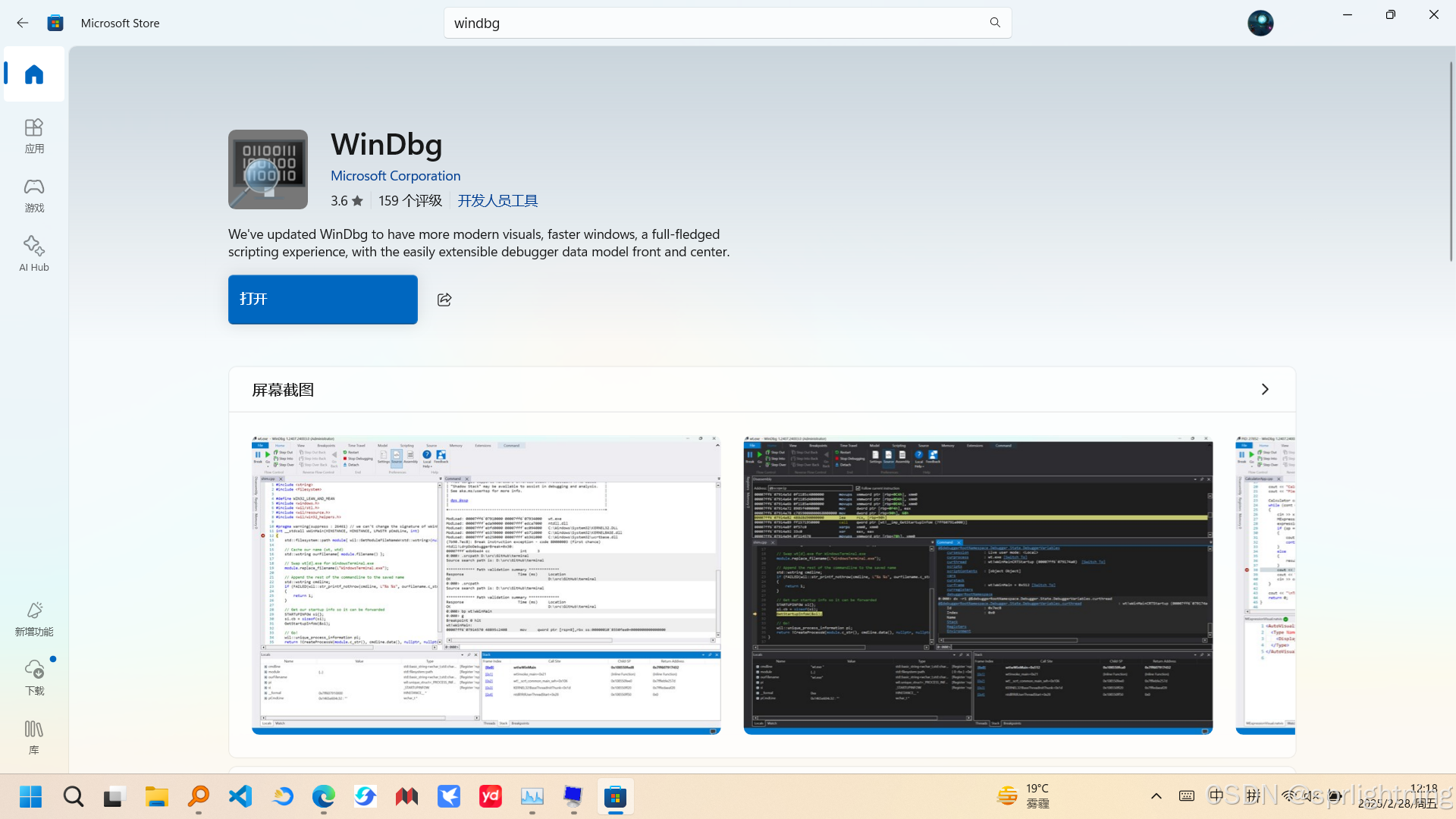Click the Microsoft Store logo icon
The height and width of the screenshot is (819, 1456).
pyautogui.click(x=55, y=23)
